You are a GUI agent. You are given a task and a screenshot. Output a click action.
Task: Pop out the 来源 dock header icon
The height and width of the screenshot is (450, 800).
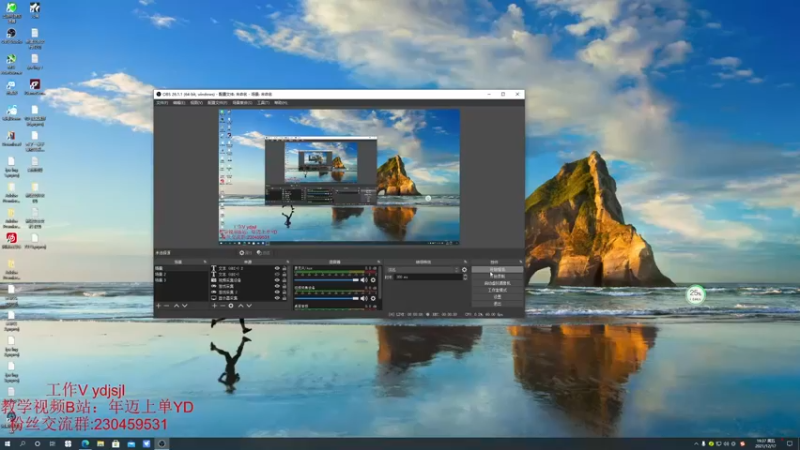(288, 262)
